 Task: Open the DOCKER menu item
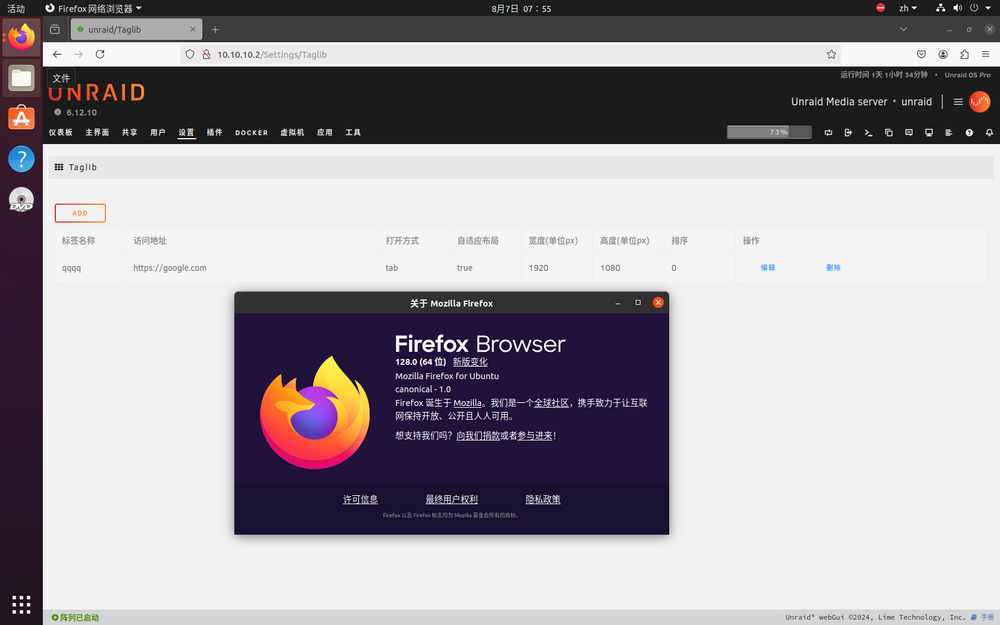coord(251,133)
